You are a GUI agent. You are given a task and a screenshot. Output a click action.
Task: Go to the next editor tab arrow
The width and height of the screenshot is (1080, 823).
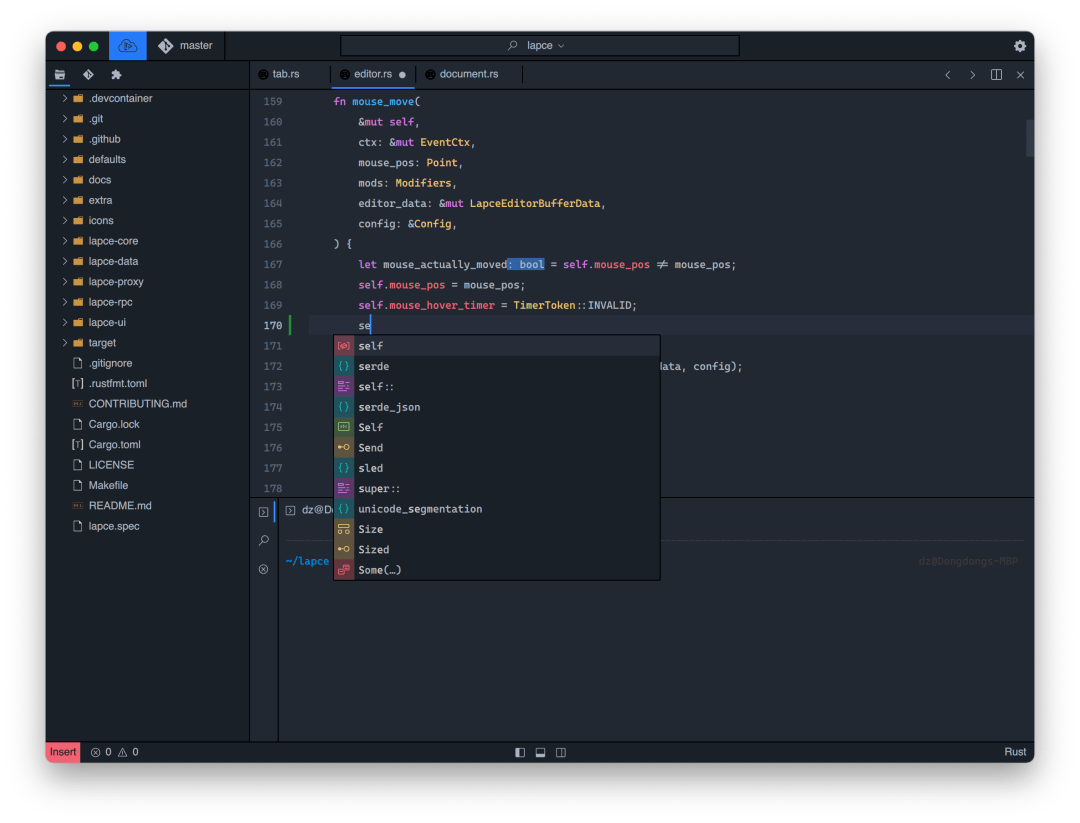[973, 74]
